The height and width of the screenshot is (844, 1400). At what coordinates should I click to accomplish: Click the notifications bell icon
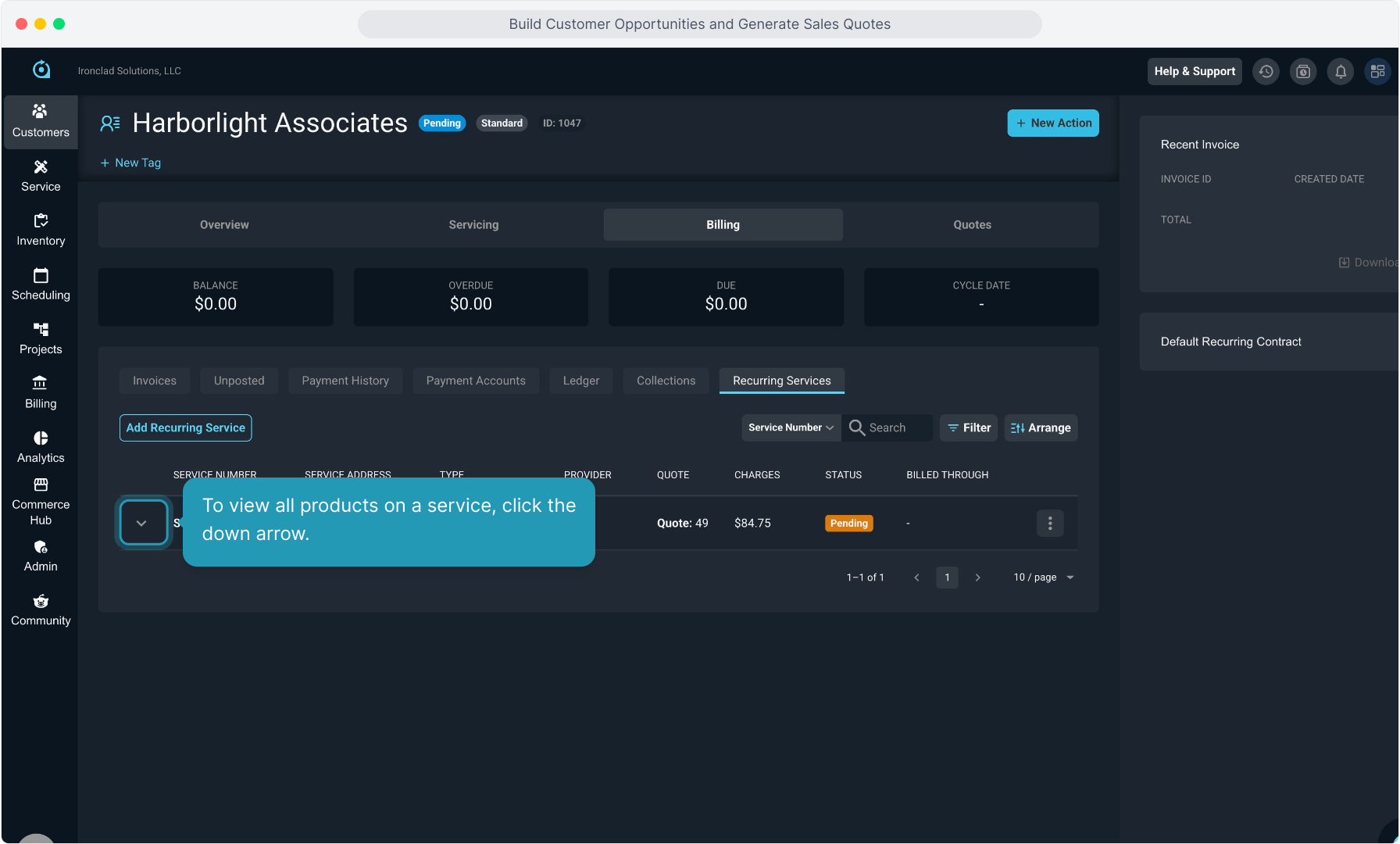1341,71
